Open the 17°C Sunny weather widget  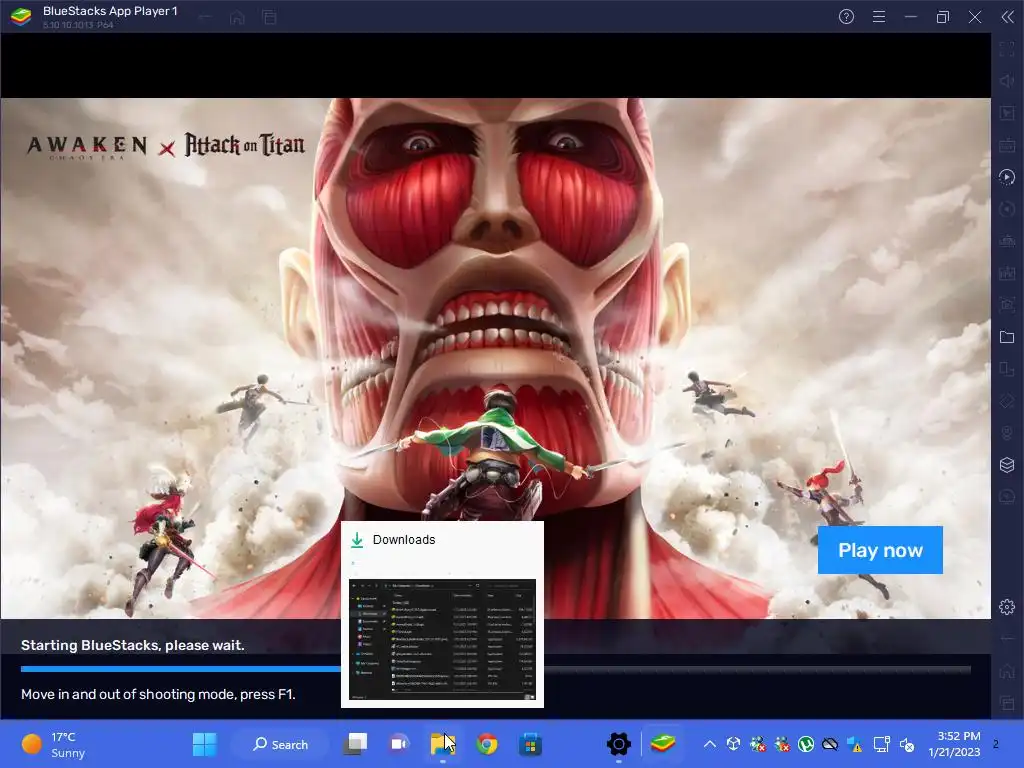click(x=54, y=744)
